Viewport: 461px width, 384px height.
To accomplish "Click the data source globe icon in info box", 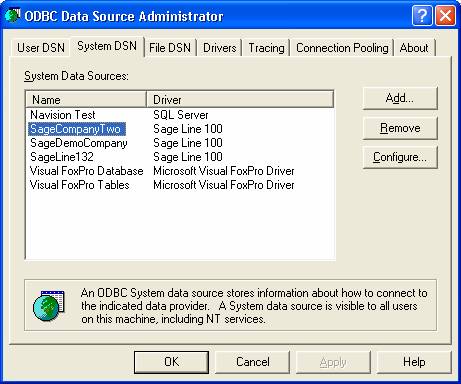I will 49,306.
